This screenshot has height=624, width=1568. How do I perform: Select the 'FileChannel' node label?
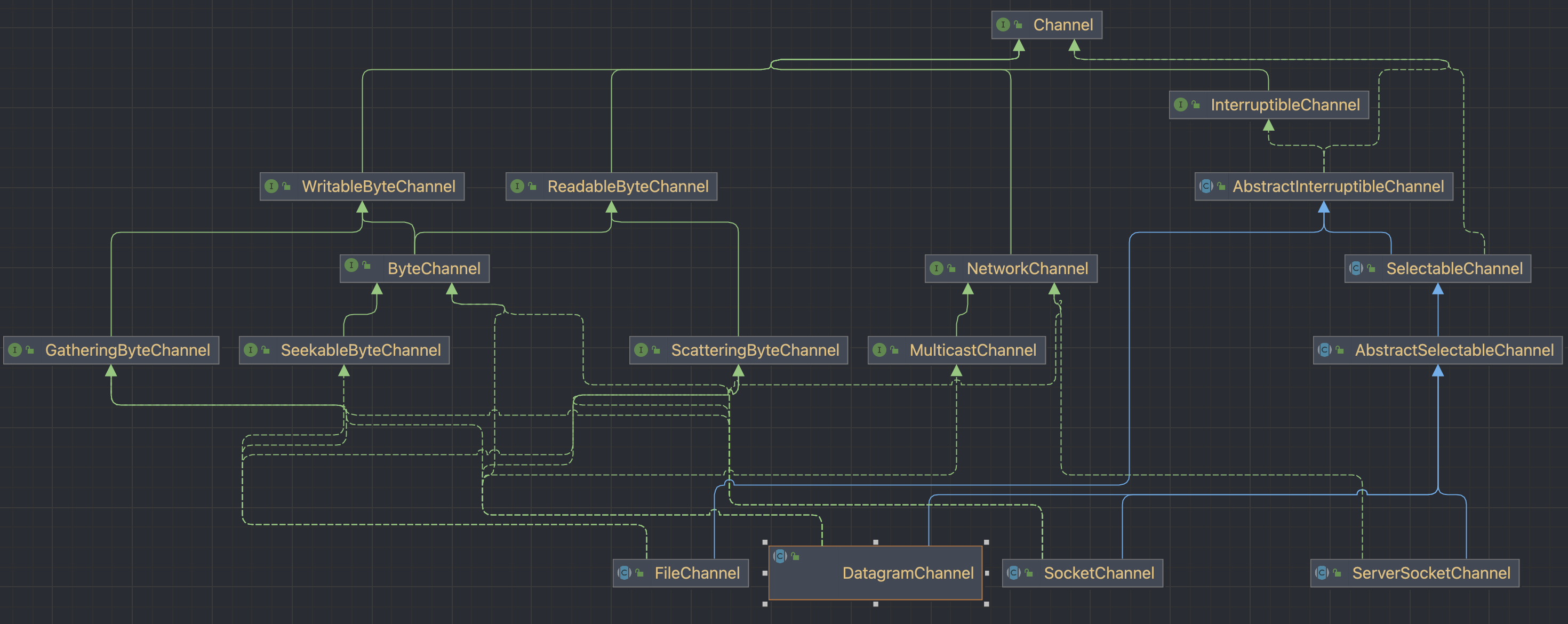coord(697,573)
